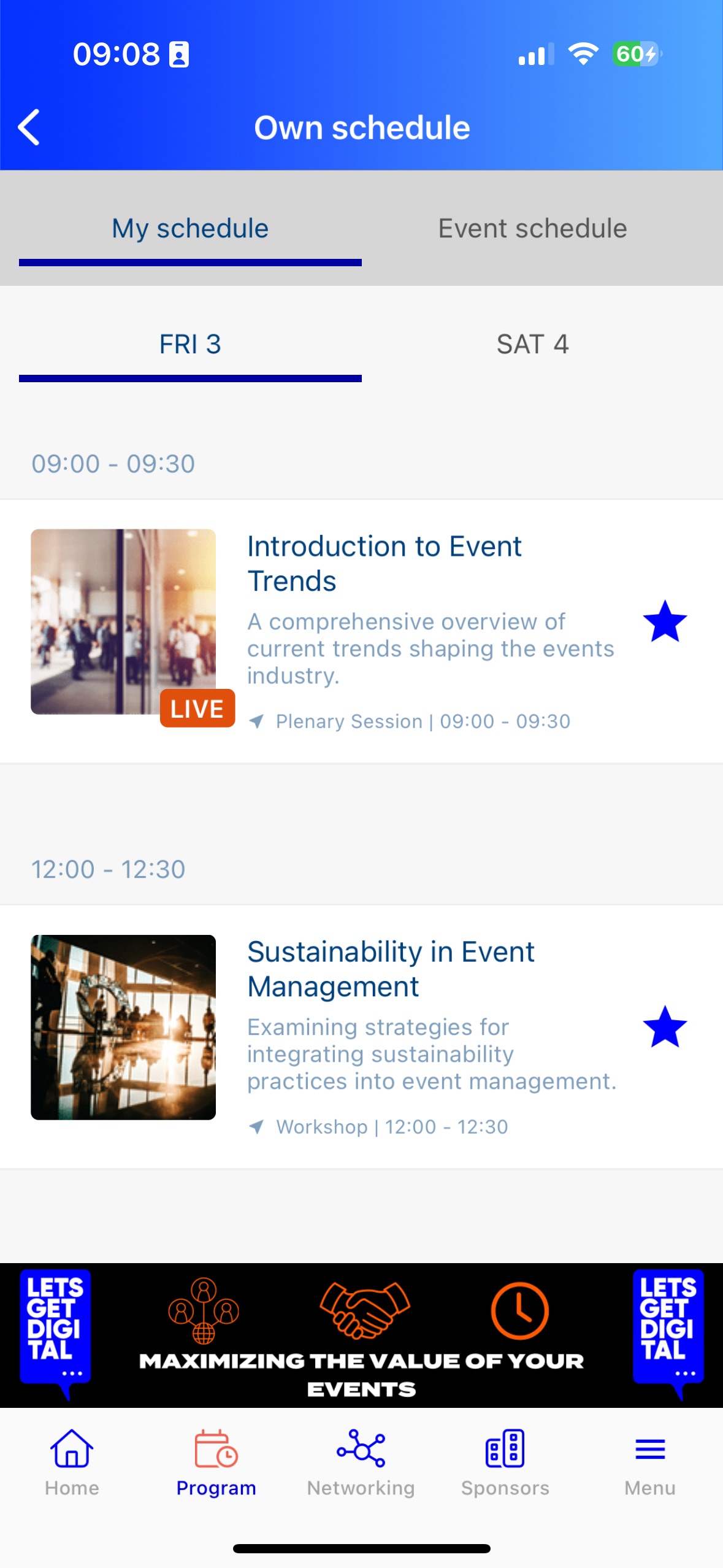Tap the Sustainability session thumbnail image
Image resolution: width=723 pixels, height=1568 pixels.
click(x=123, y=1028)
